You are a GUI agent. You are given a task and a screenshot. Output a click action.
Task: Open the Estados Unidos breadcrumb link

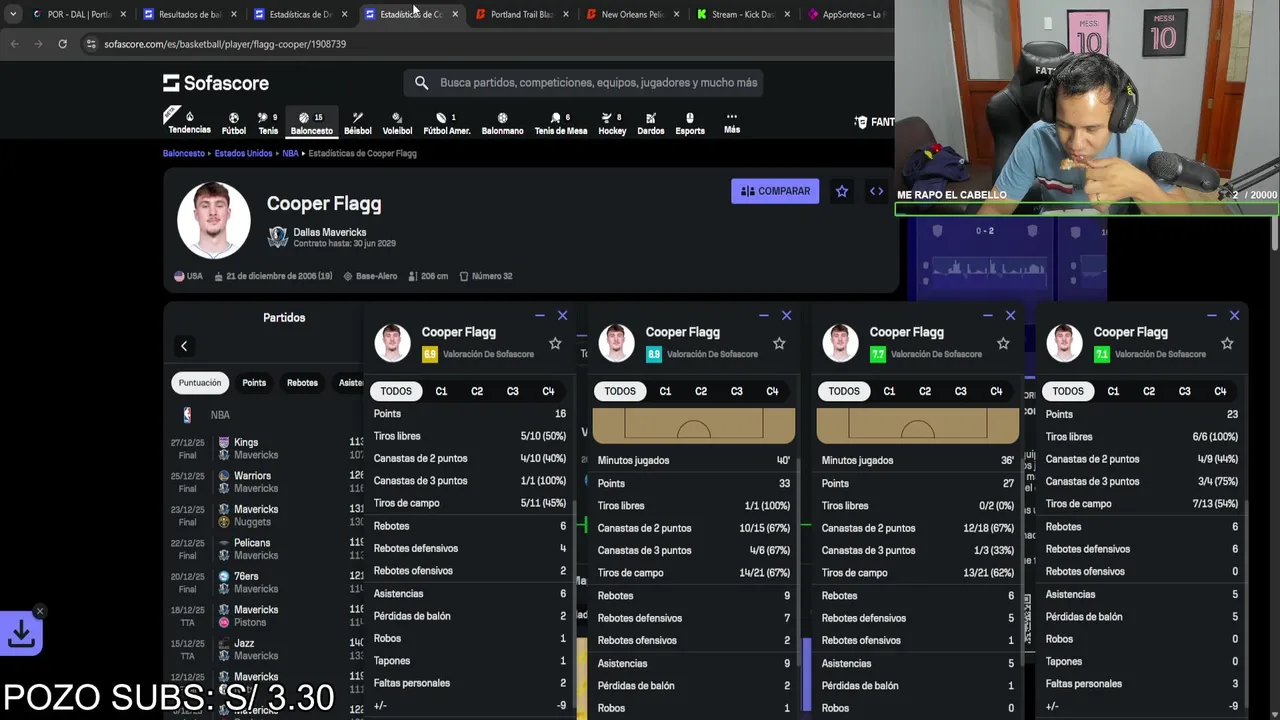tap(243, 153)
